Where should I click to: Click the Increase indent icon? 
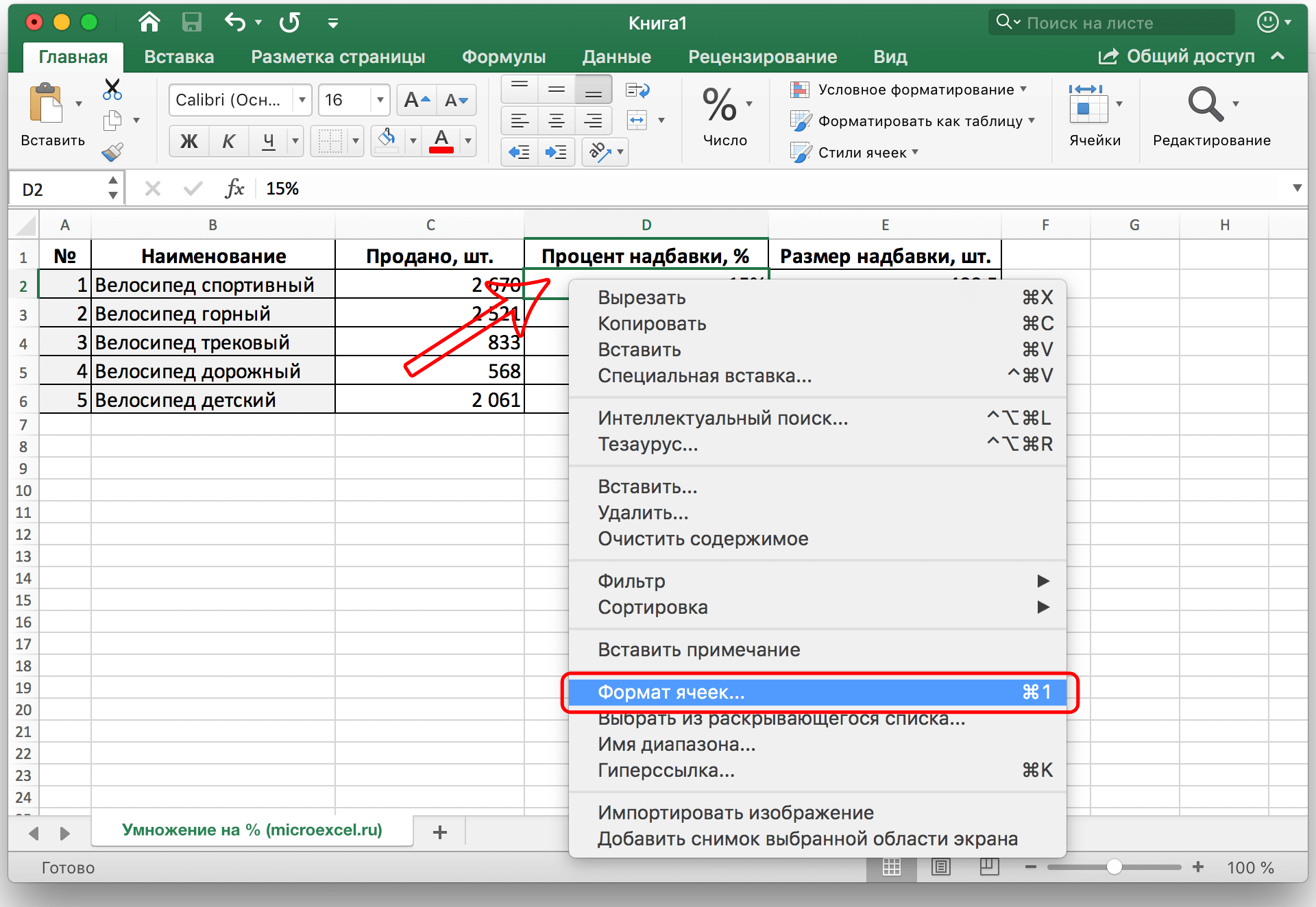(556, 151)
